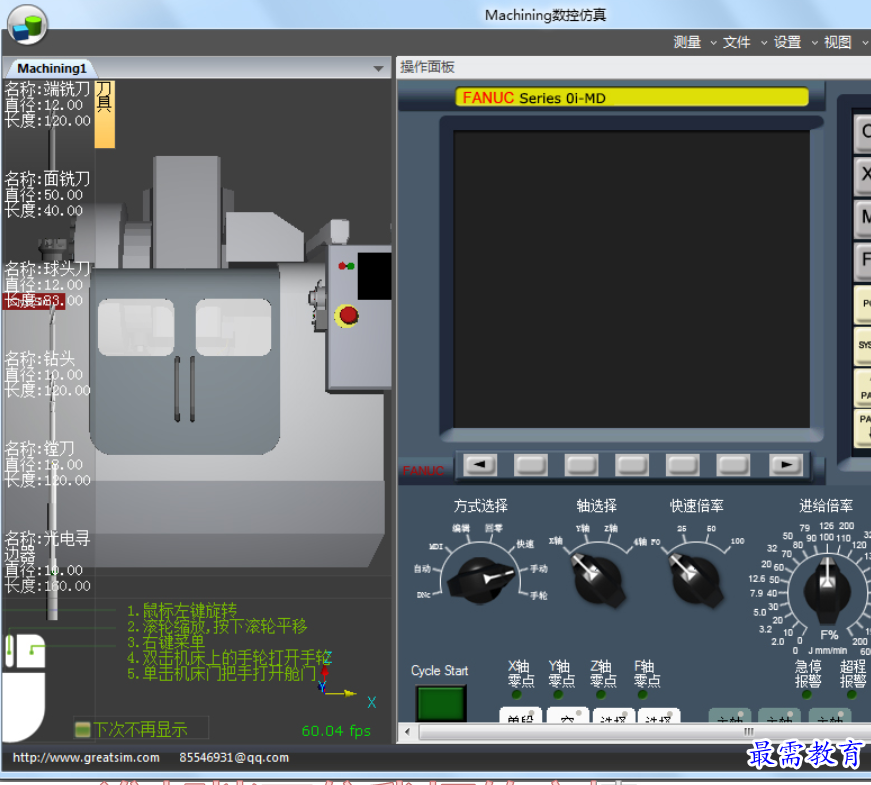Click the 方式选择 mode selector knob
This screenshot has width=871, height=785.
coord(481,580)
